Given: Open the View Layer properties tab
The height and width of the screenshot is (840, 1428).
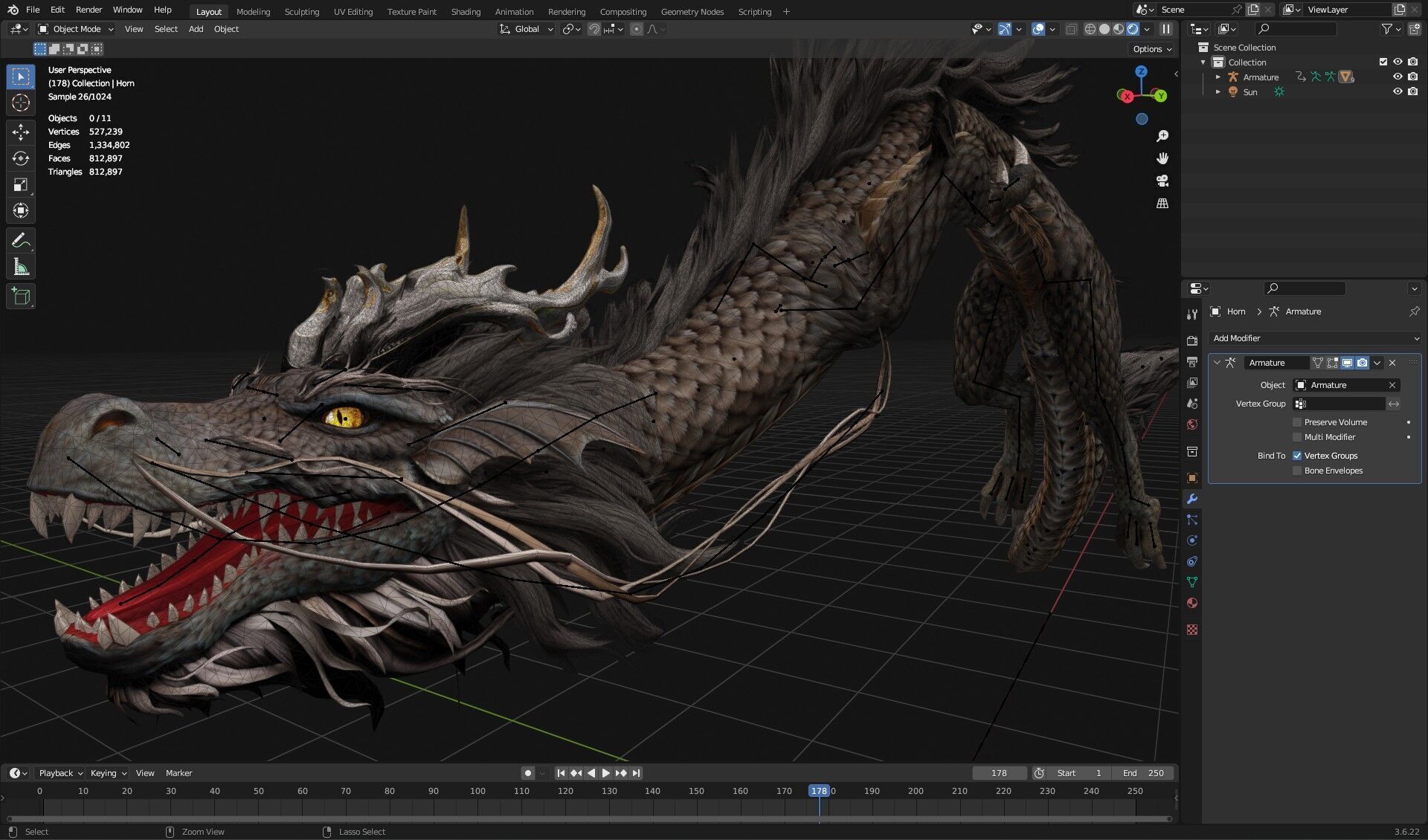Looking at the screenshot, I should coord(1192,383).
